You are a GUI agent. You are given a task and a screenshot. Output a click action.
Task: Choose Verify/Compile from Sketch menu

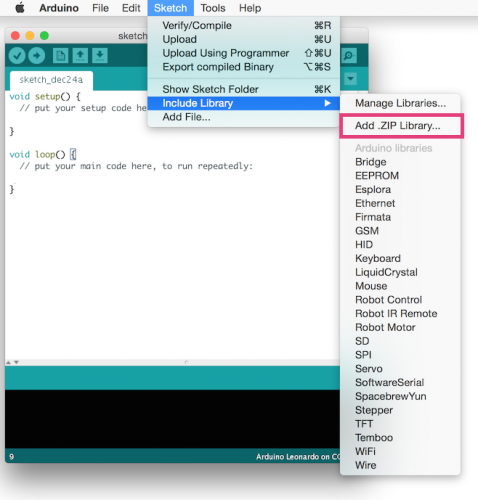[x=244, y=25]
